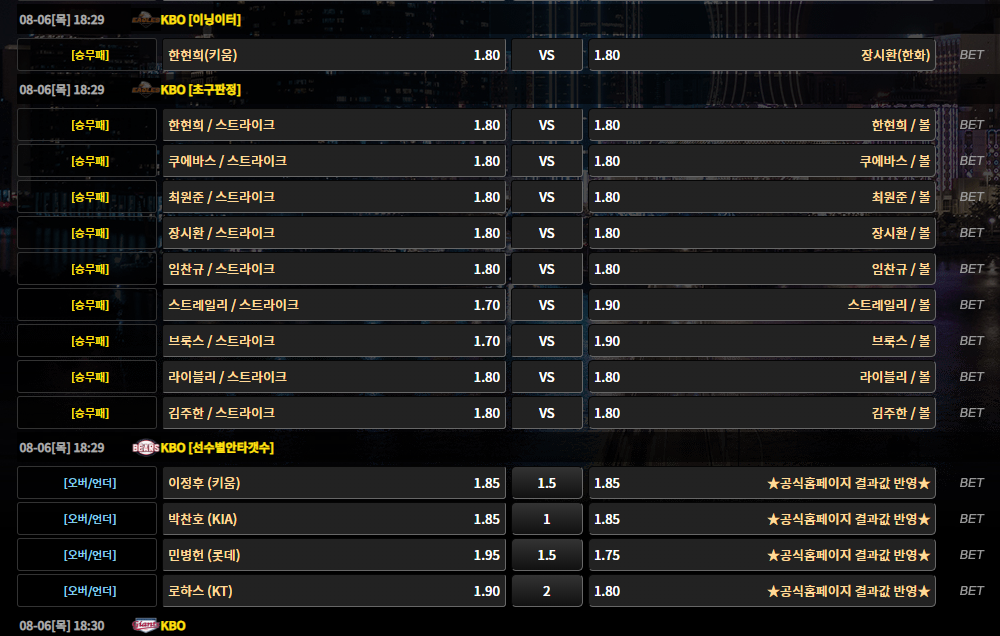Pick 장시환 / 스트라이크 at 1.80
The height and width of the screenshot is (636, 1000).
pos(334,233)
